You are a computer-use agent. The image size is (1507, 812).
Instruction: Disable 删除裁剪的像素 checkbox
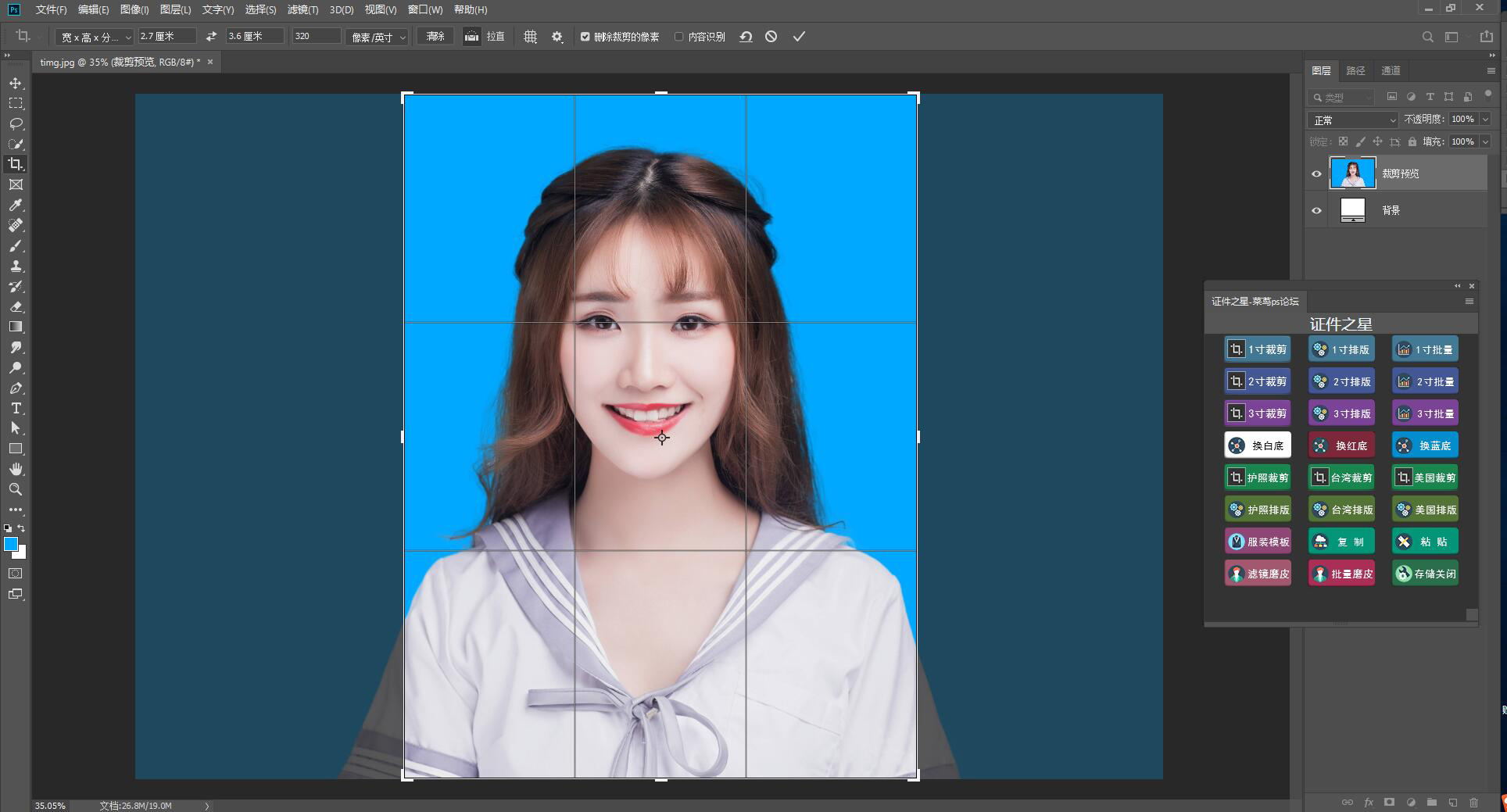click(x=585, y=36)
